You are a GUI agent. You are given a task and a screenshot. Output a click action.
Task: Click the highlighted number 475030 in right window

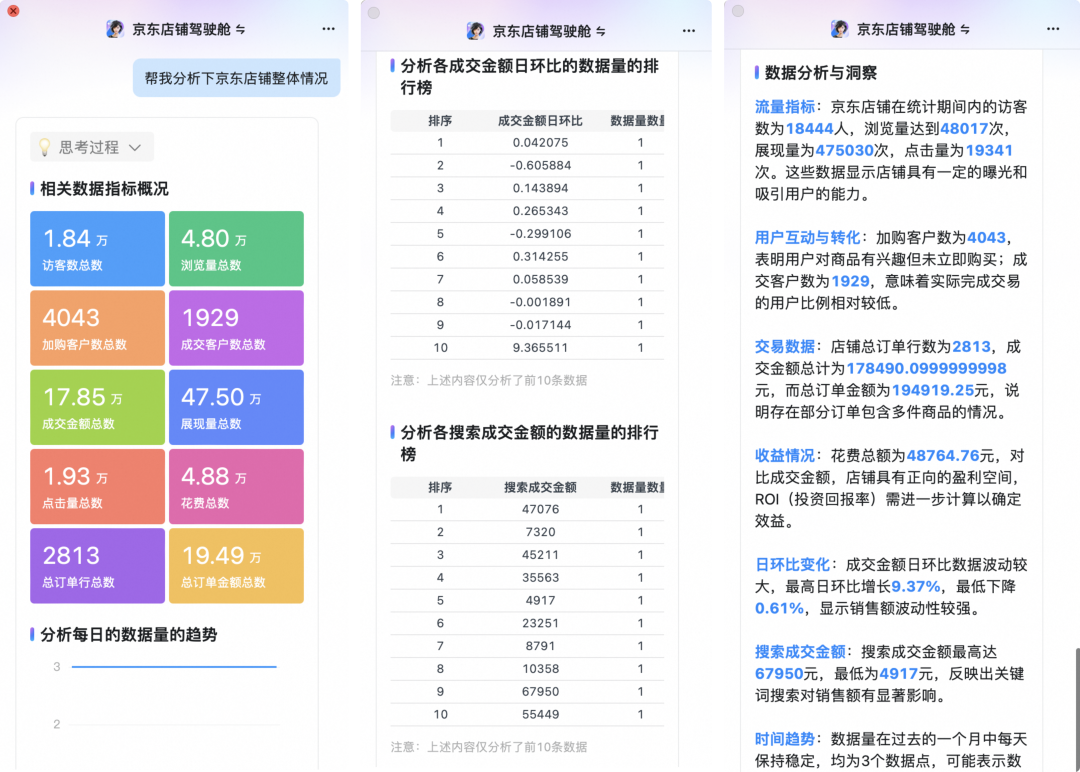point(844,151)
